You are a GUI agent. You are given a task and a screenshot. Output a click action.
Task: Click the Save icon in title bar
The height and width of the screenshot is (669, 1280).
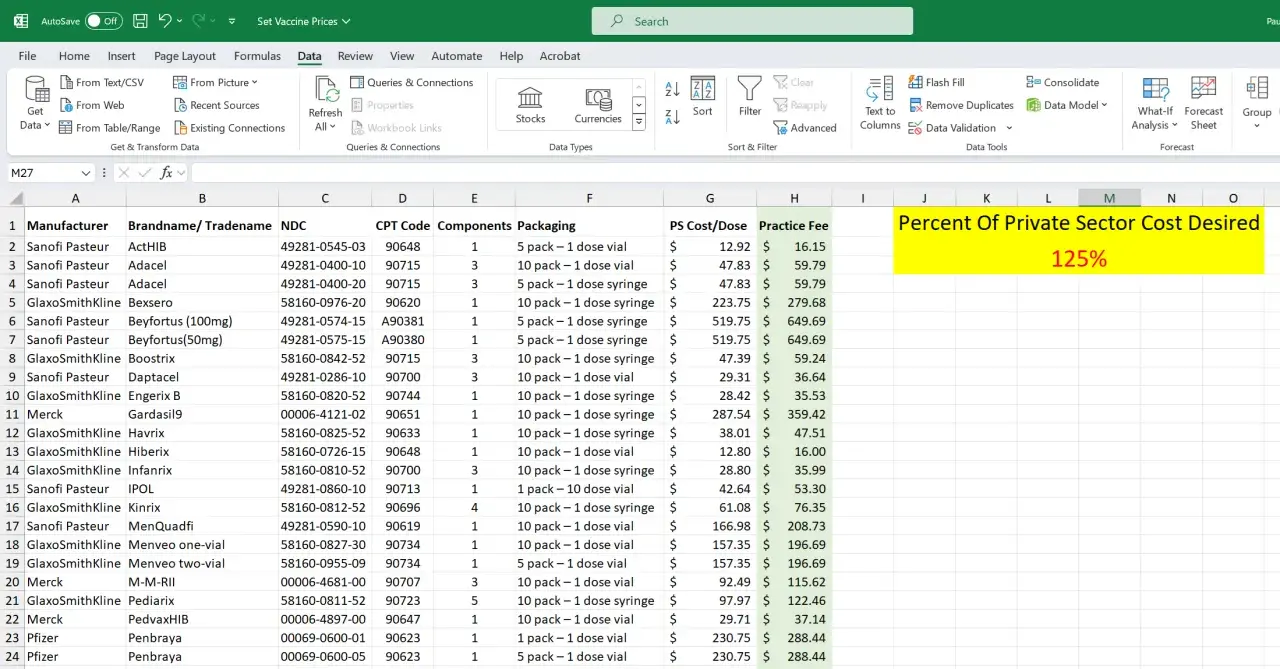(x=140, y=21)
